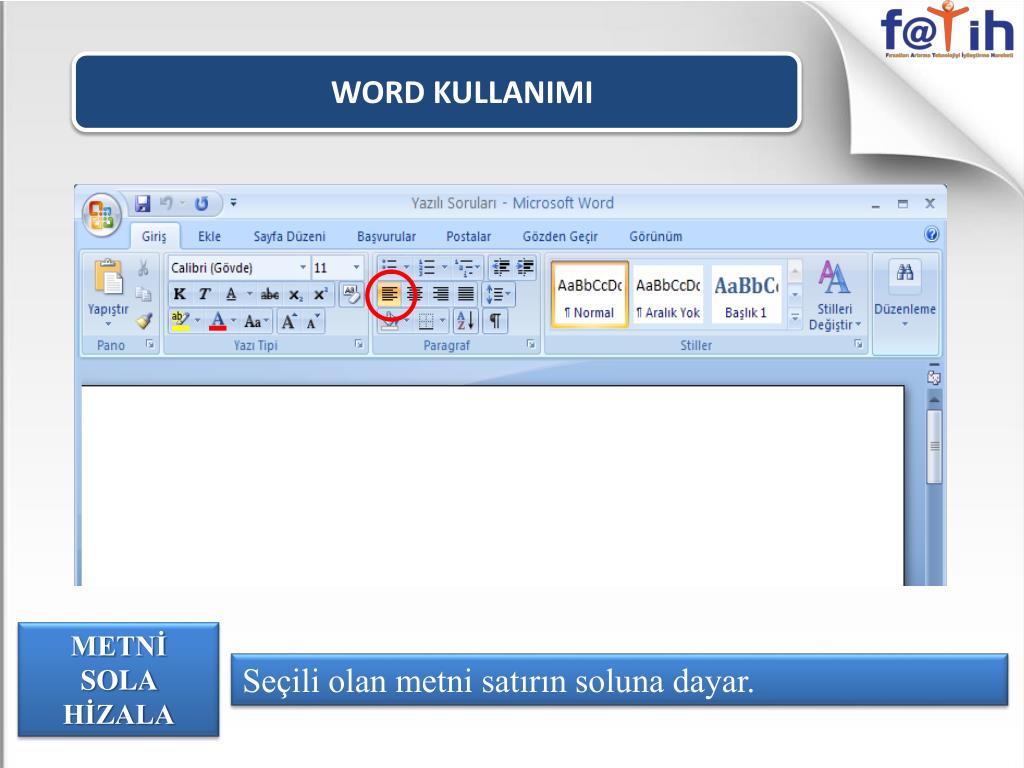Apply the Normal style
This screenshot has width=1024, height=768.
tap(590, 294)
